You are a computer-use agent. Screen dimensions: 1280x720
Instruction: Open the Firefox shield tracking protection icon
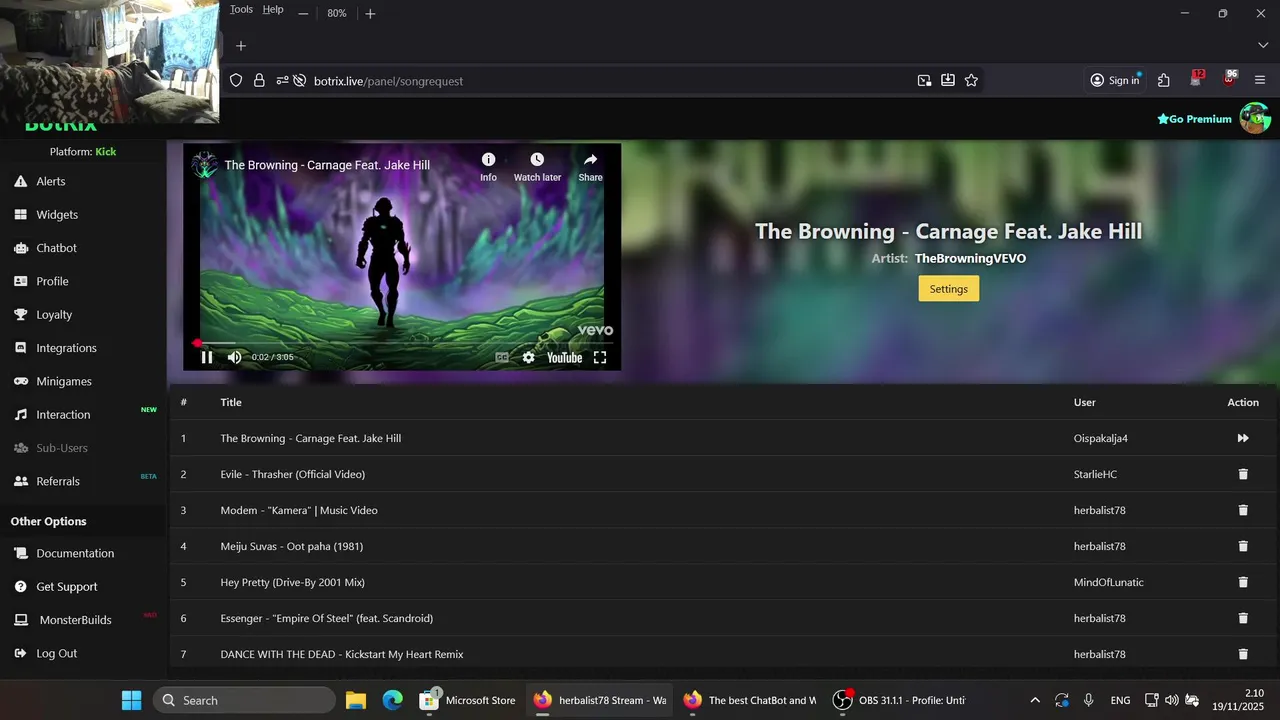click(236, 80)
